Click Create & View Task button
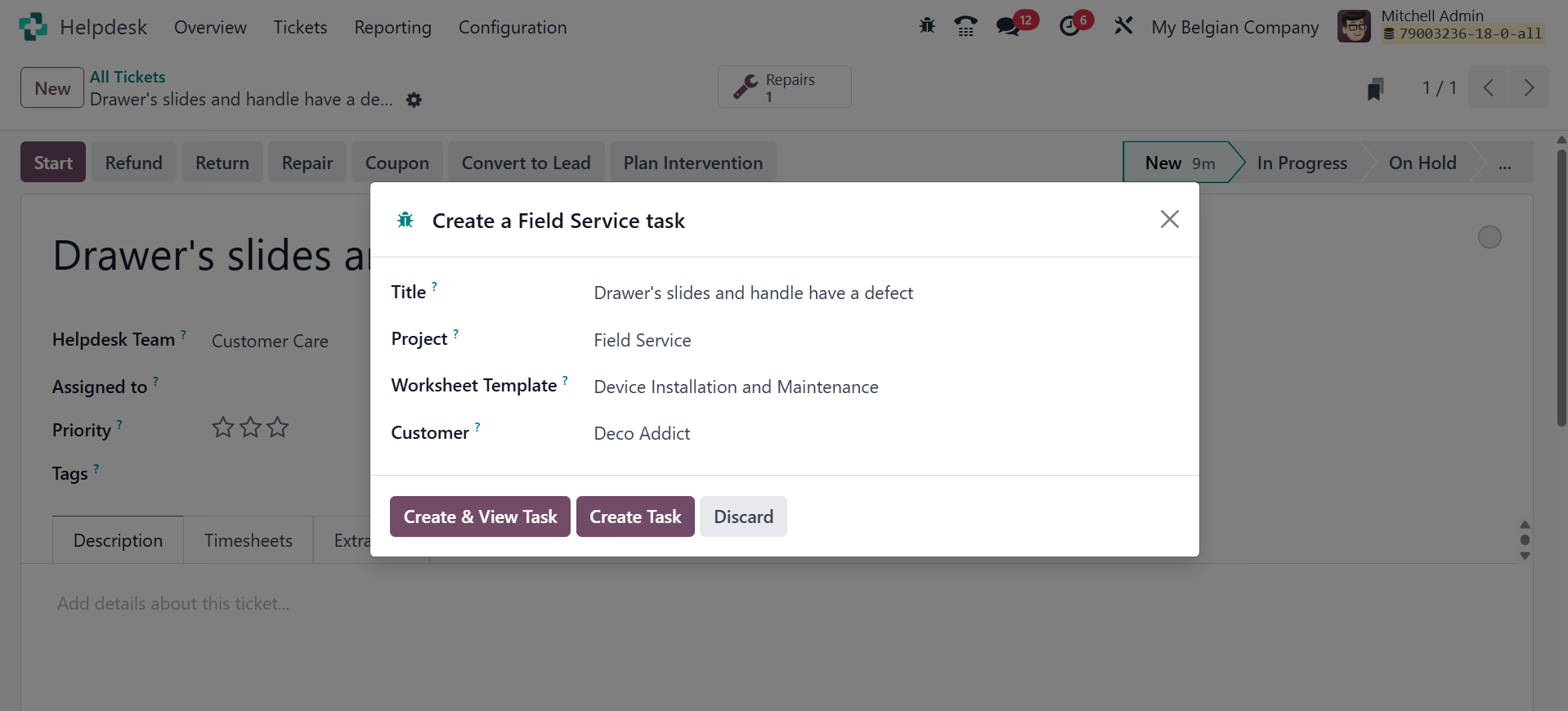This screenshot has width=1568, height=711. pyautogui.click(x=480, y=516)
